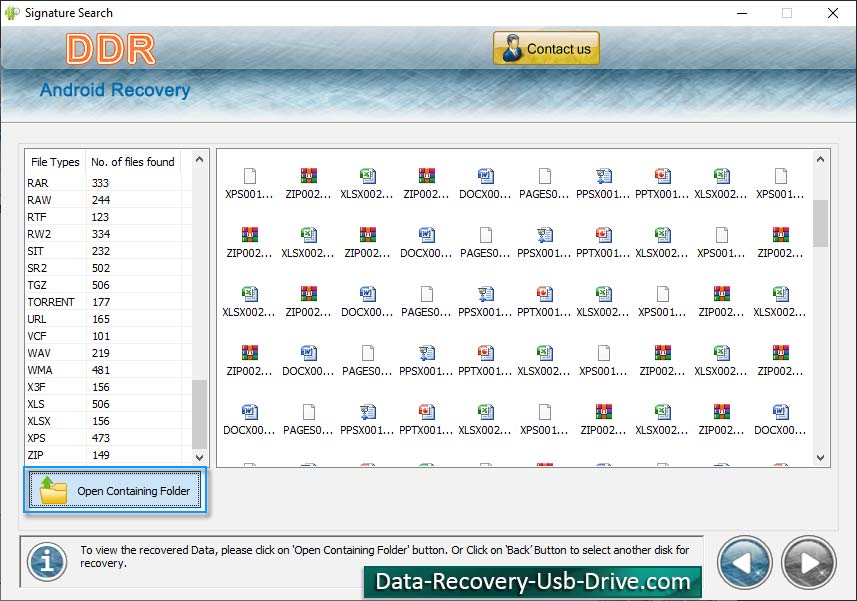Select XPS001... file in fourth row
Viewport: 857px width, 601px height.
pos(603,361)
